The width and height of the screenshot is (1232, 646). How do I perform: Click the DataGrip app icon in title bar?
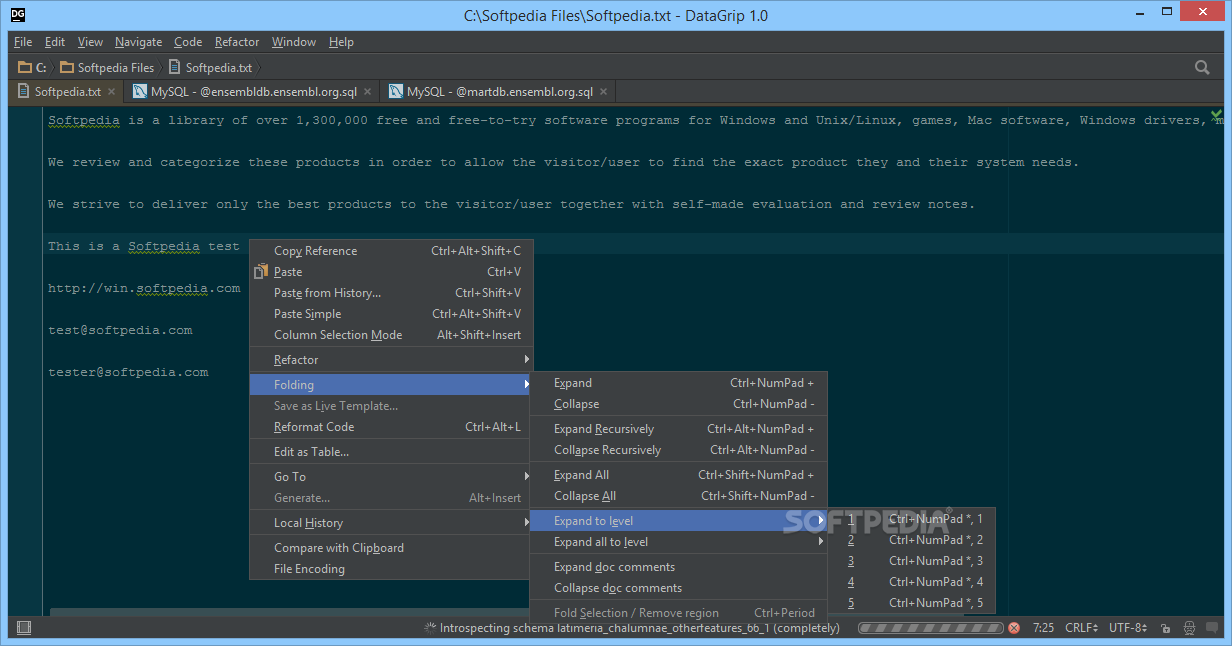[17, 15]
